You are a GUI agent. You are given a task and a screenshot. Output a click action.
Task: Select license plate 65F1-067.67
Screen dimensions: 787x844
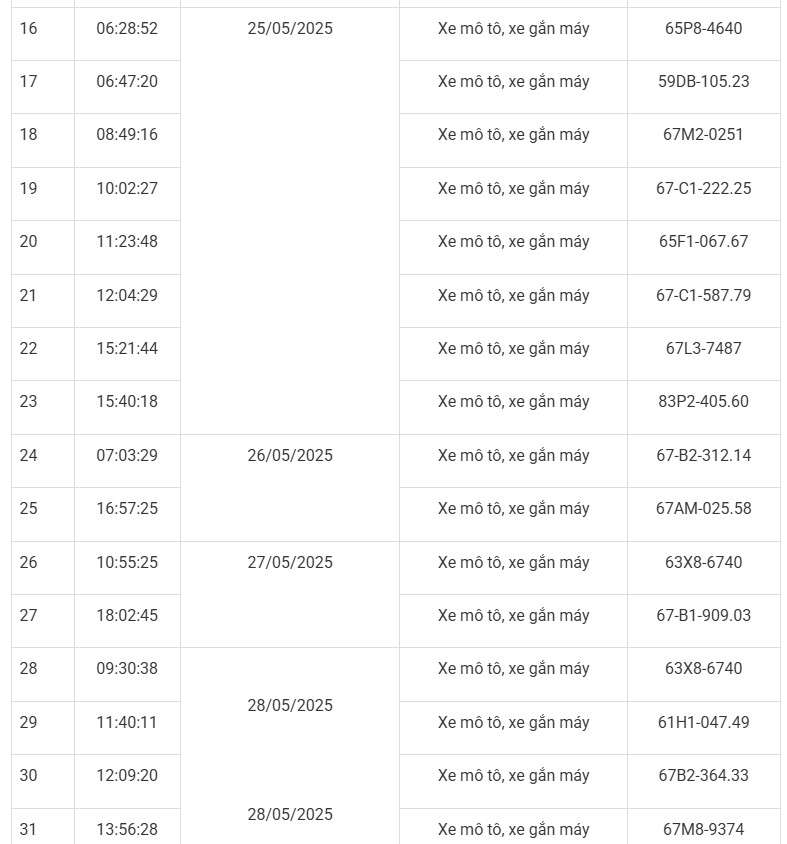(703, 242)
